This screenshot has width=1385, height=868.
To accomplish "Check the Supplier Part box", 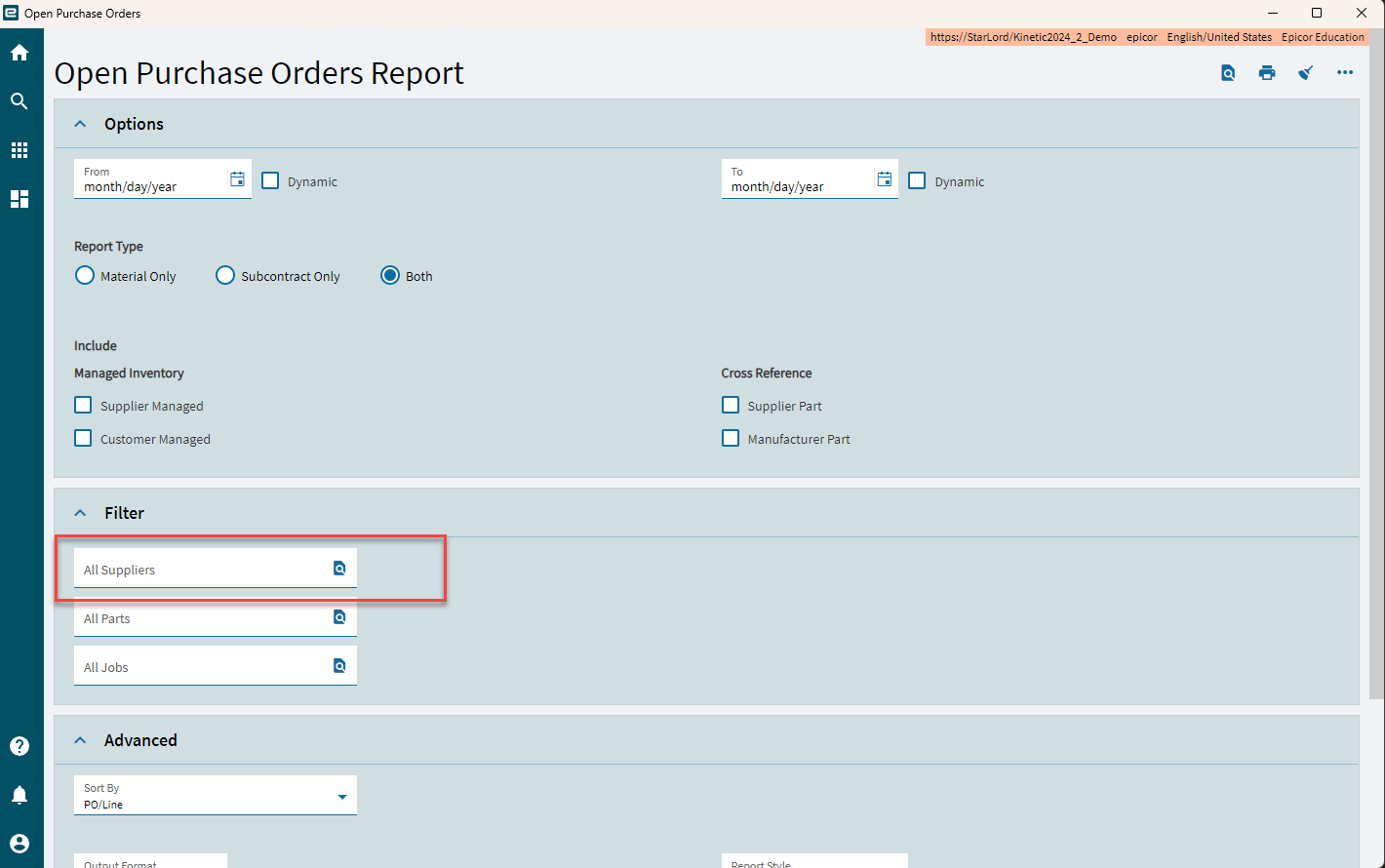I will [731, 405].
